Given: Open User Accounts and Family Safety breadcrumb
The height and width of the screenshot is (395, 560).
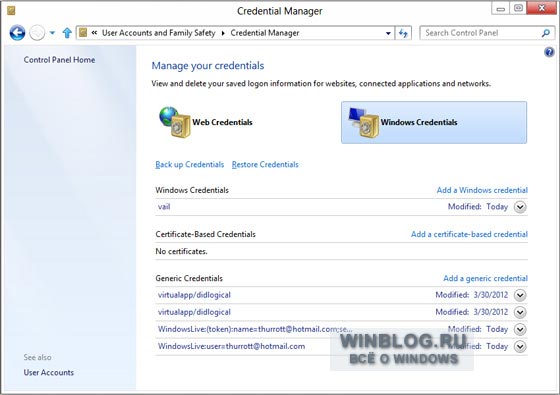Looking at the screenshot, I should pos(159,33).
